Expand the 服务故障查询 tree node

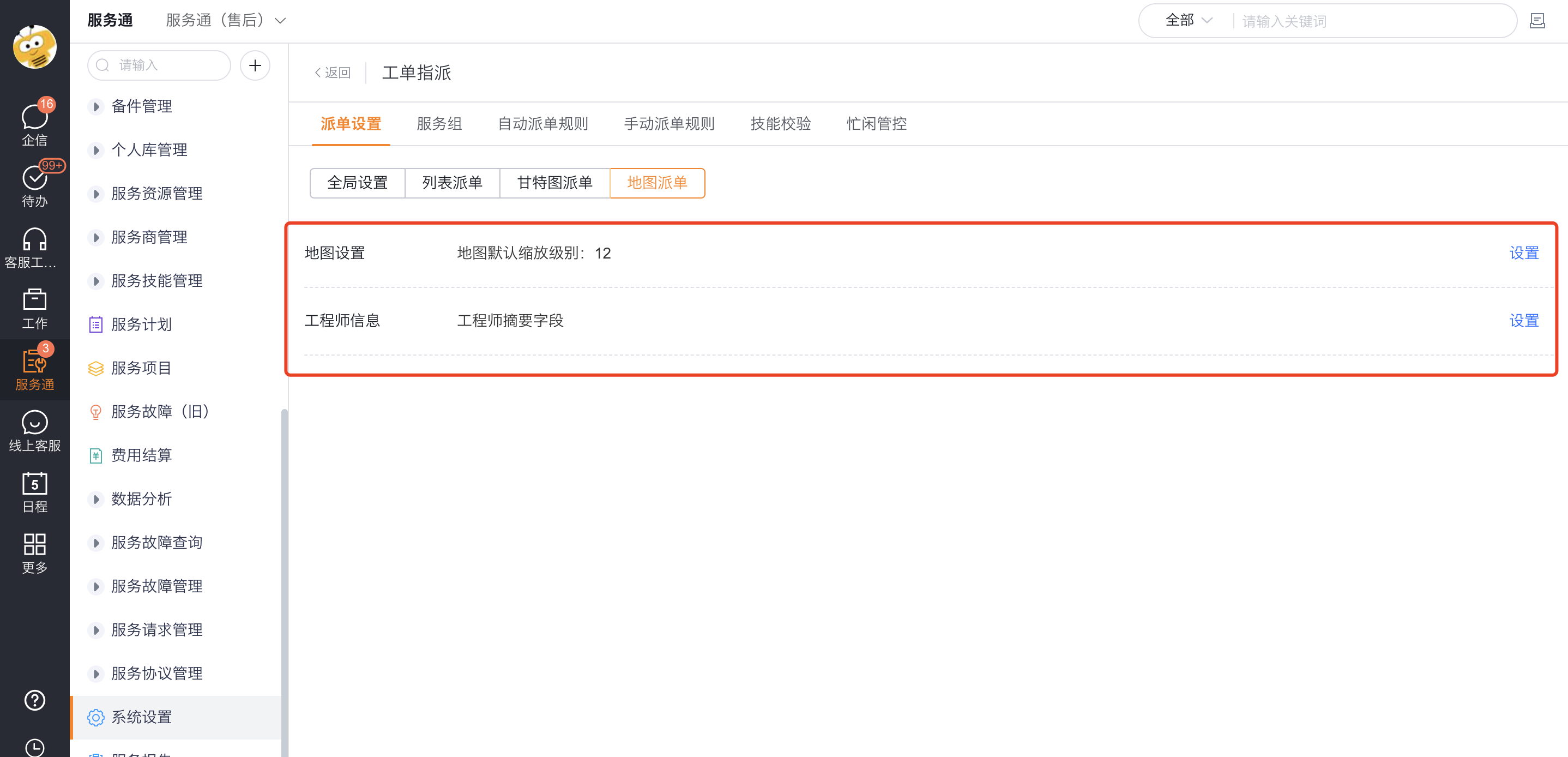pyautogui.click(x=95, y=543)
